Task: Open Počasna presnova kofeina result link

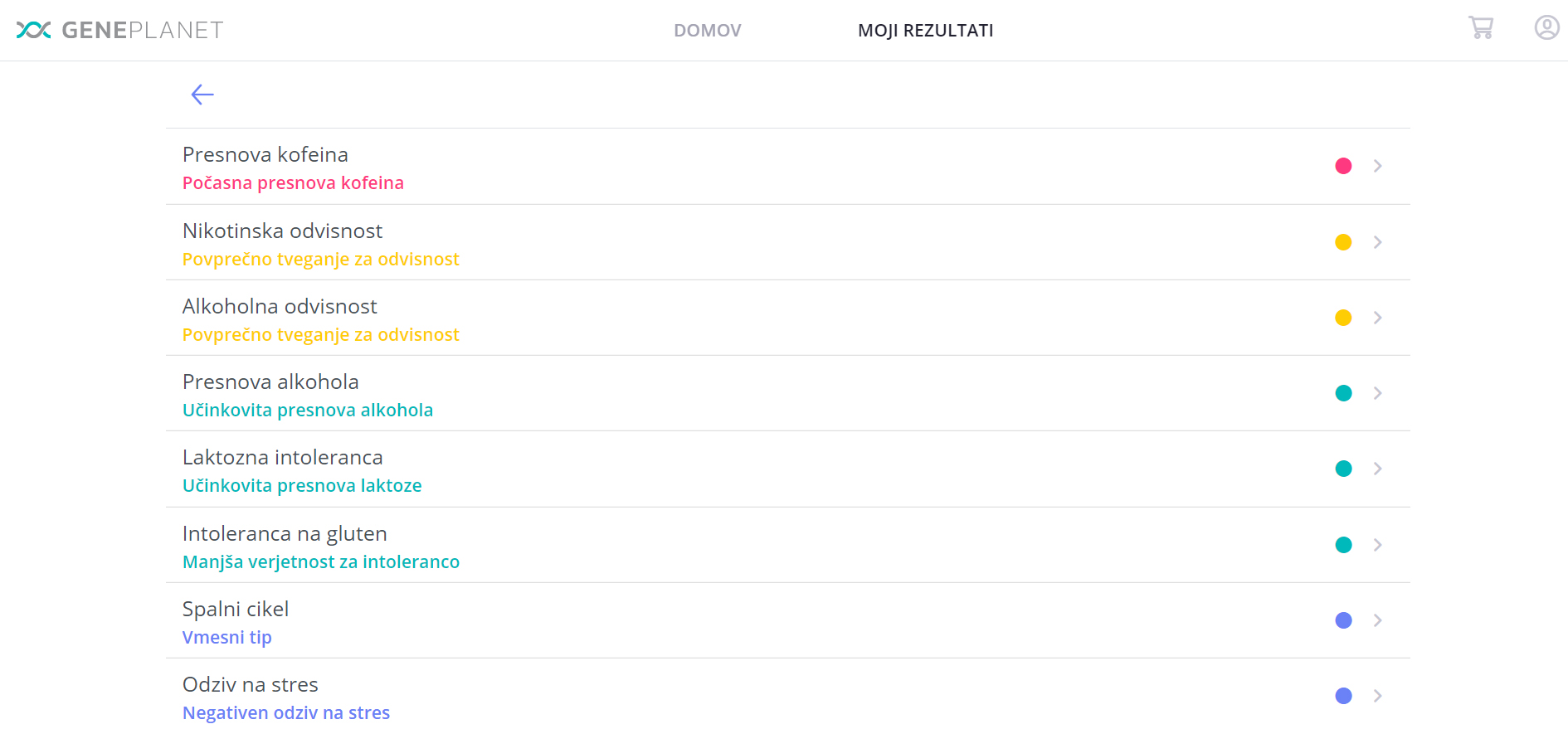Action: [x=293, y=183]
